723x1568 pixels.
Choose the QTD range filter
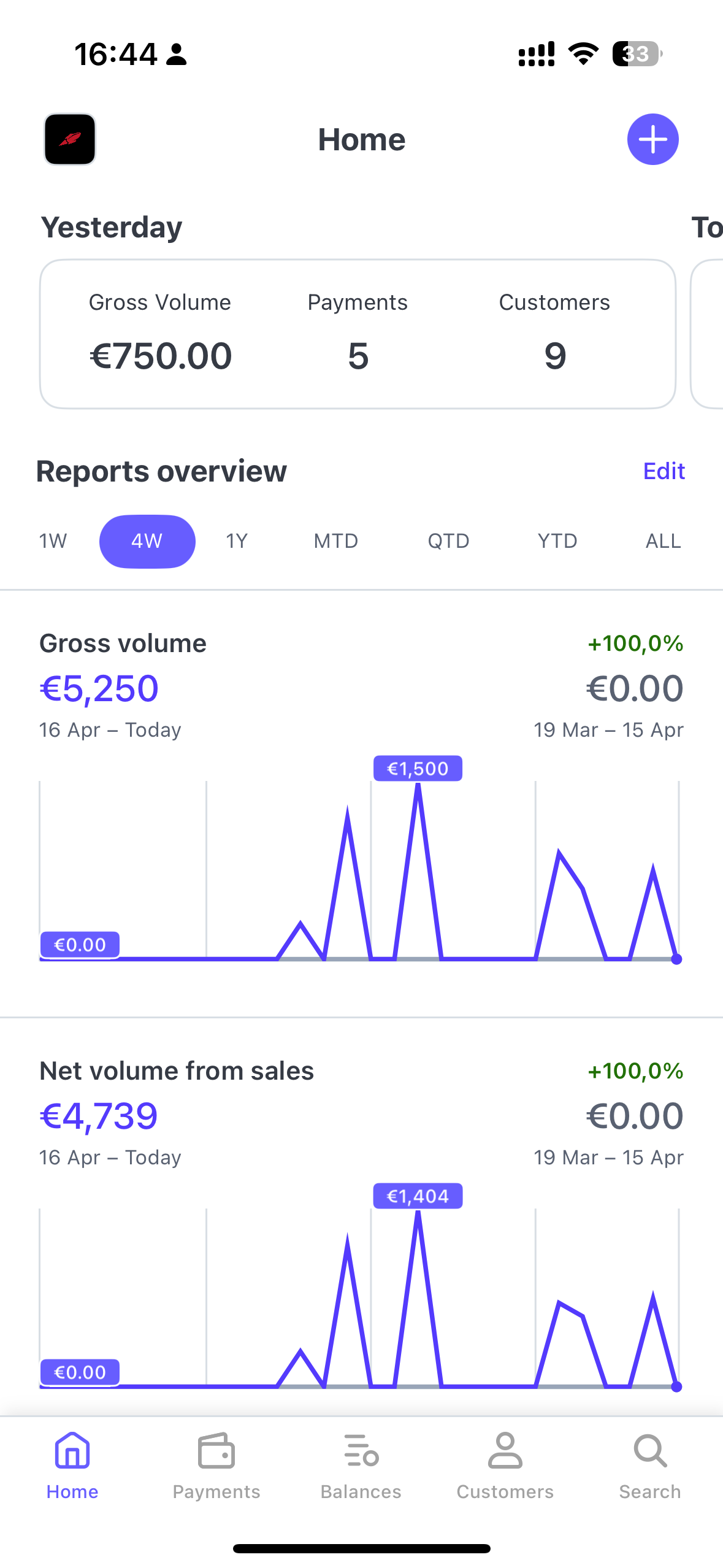[448, 541]
